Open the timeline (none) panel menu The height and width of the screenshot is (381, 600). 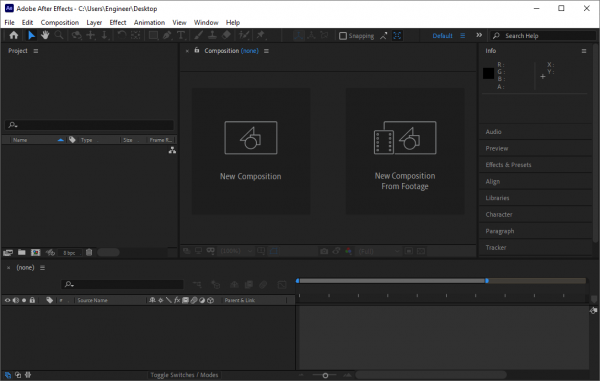42,268
